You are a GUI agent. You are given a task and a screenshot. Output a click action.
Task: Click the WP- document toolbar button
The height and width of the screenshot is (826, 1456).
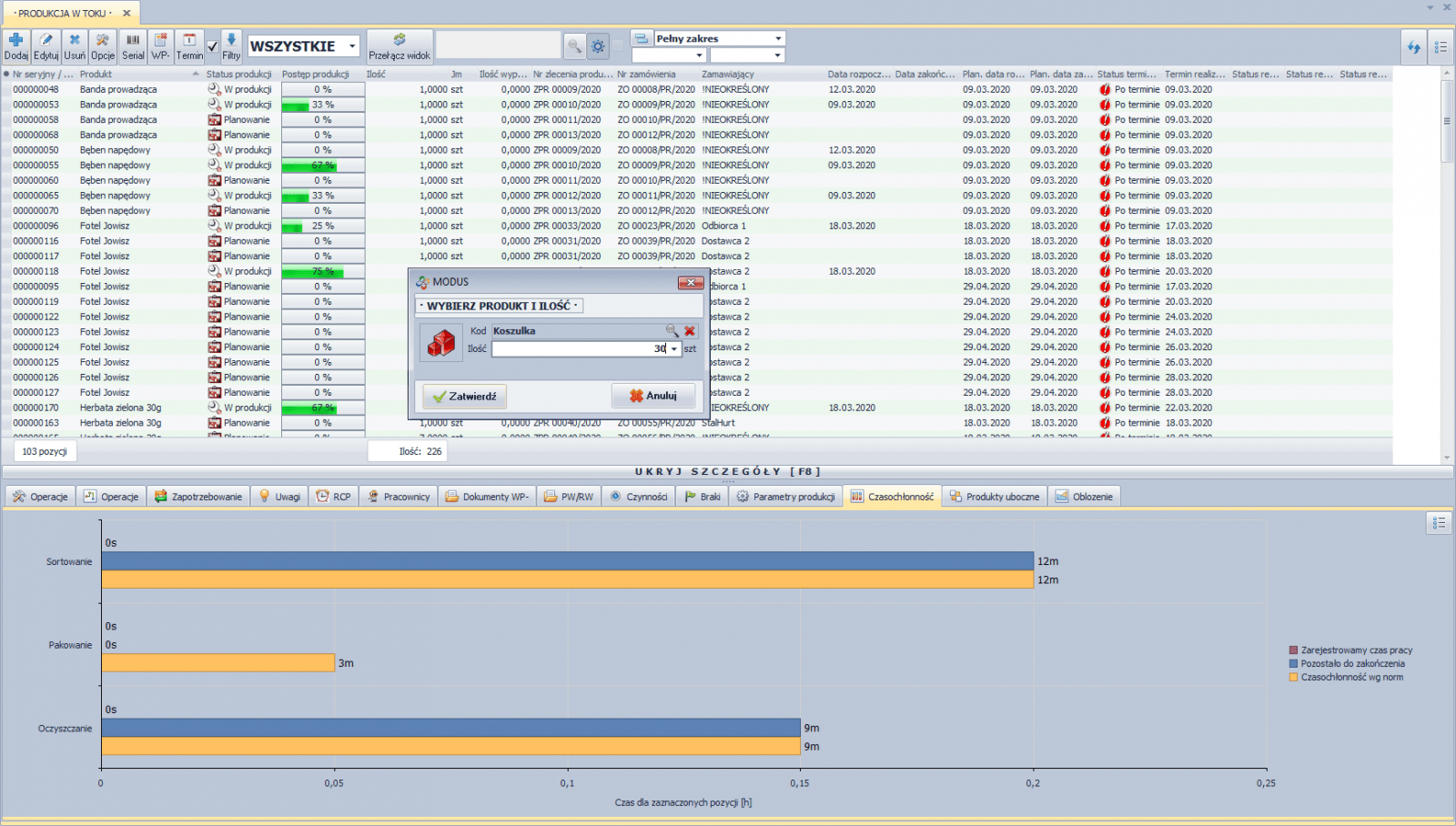coord(160,46)
